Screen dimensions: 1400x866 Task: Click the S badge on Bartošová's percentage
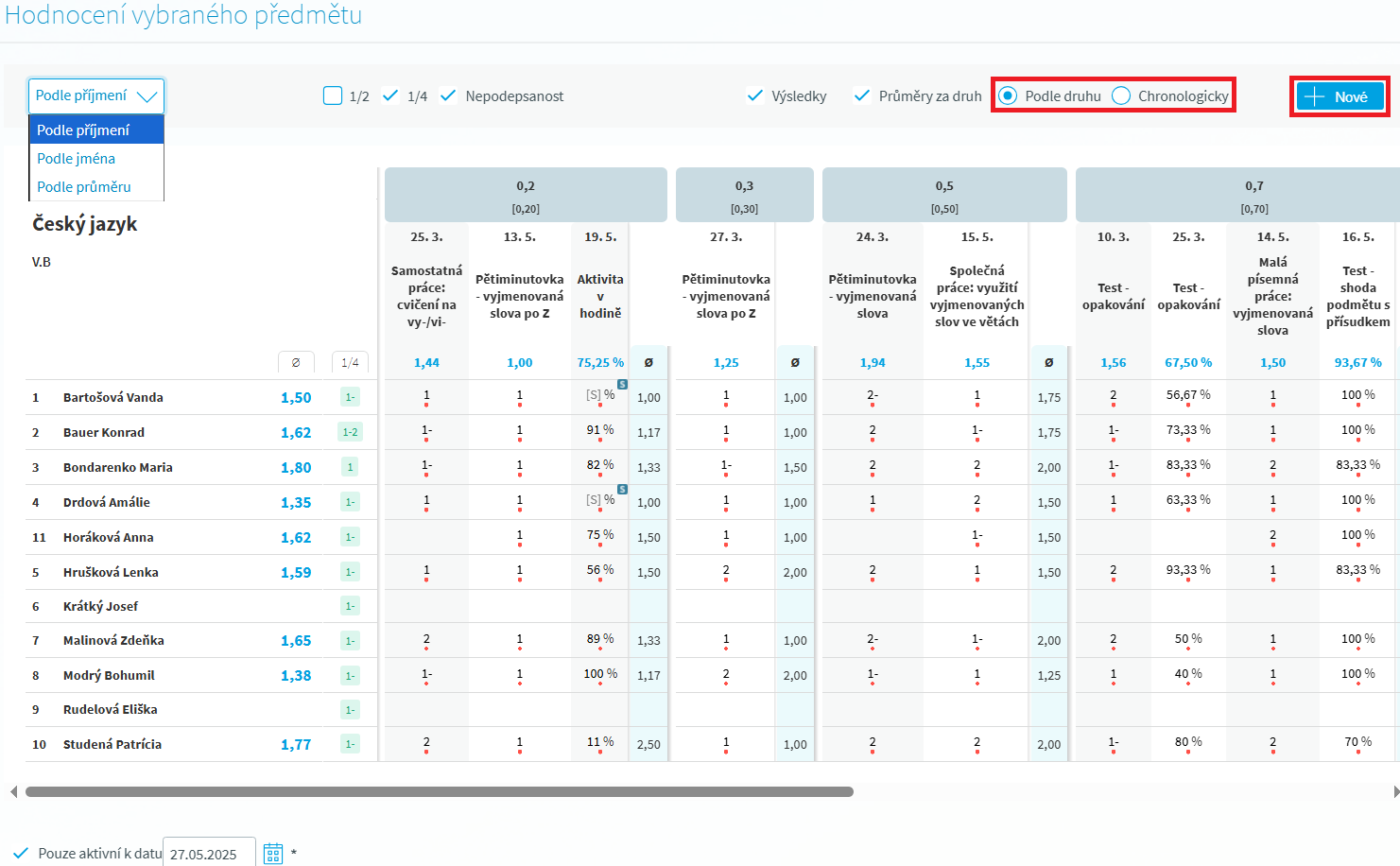[x=622, y=384]
